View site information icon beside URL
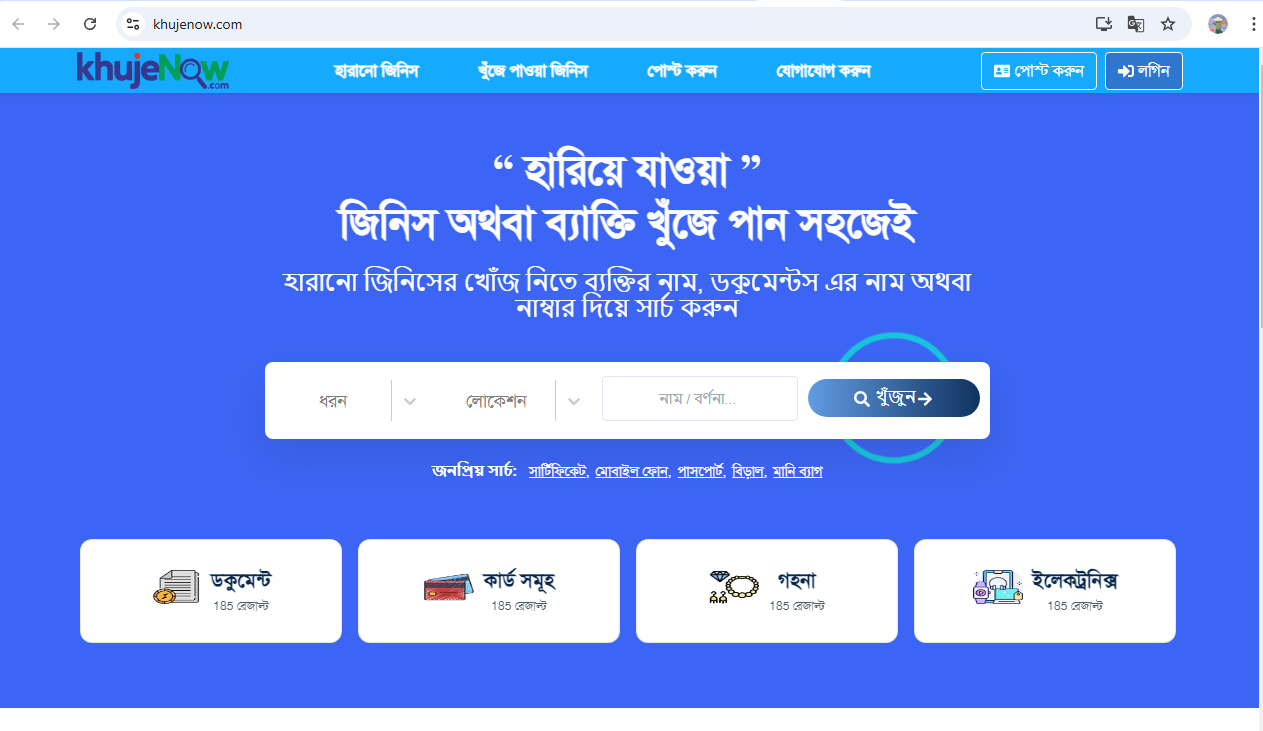 pos(133,24)
